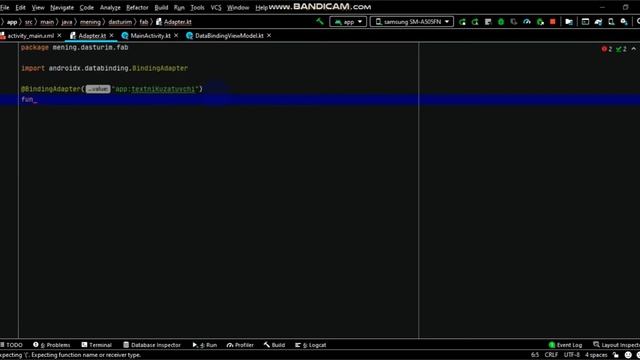The width and height of the screenshot is (640, 360).
Task: Open the Tools menu
Action: click(198, 7)
